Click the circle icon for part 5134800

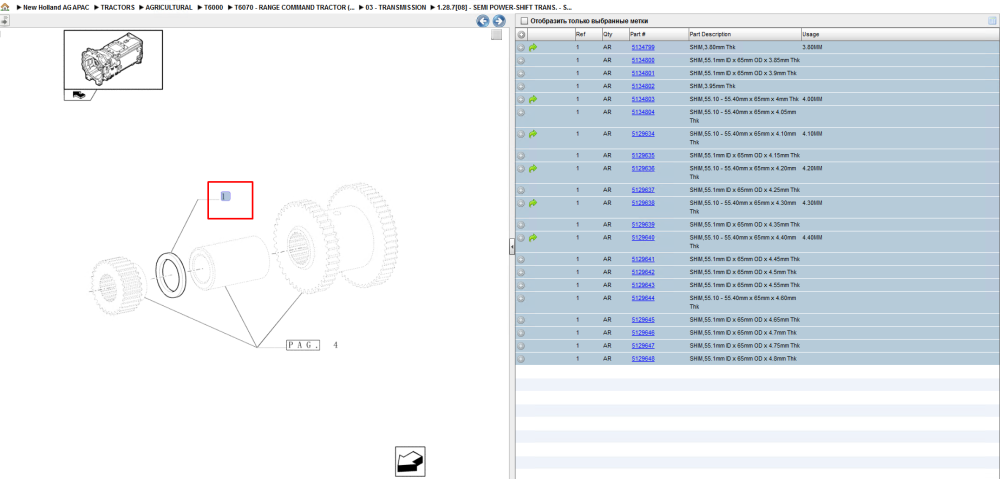[x=520, y=61]
